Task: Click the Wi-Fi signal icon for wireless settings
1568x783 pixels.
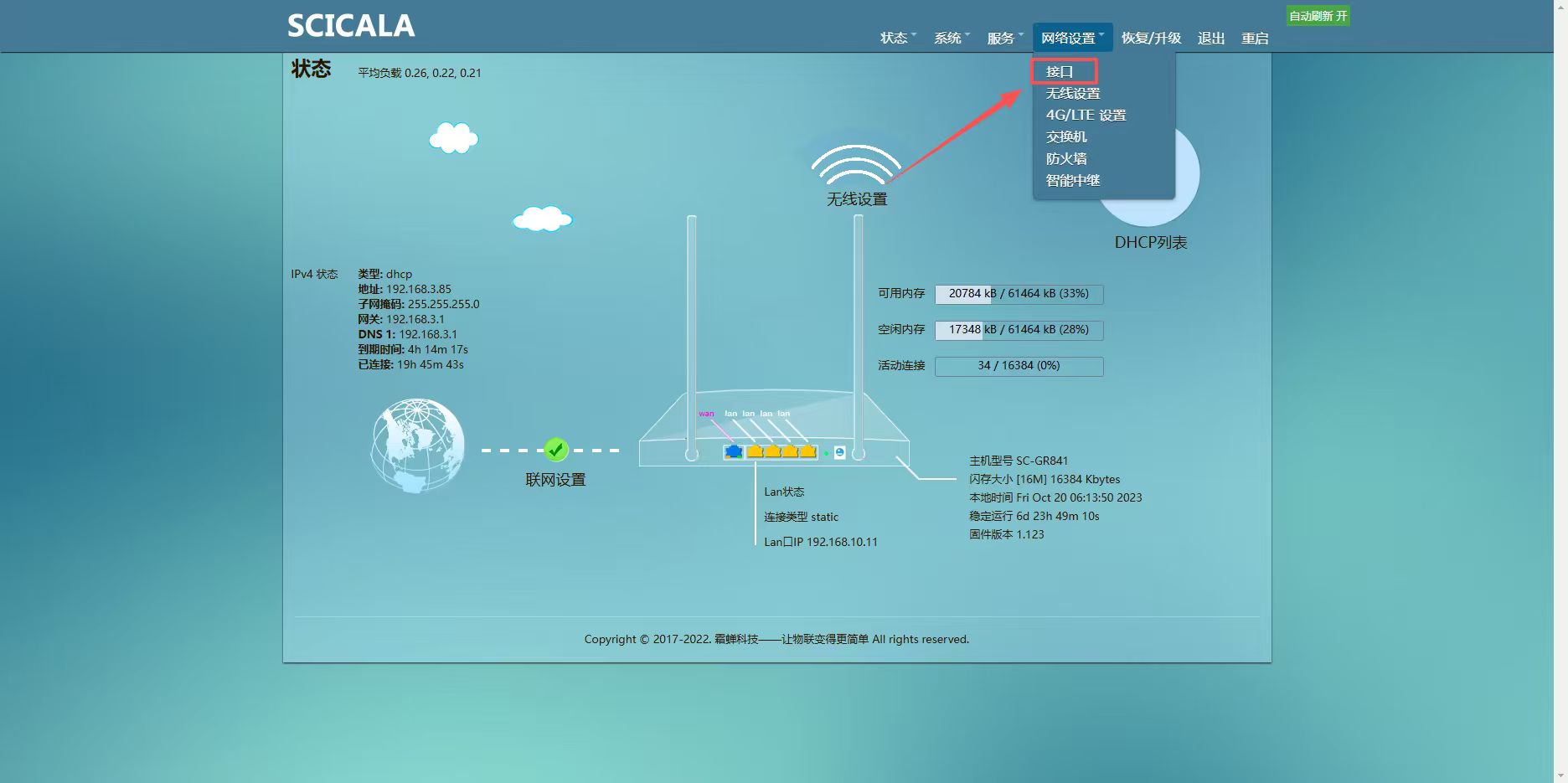Action: pyautogui.click(x=856, y=165)
